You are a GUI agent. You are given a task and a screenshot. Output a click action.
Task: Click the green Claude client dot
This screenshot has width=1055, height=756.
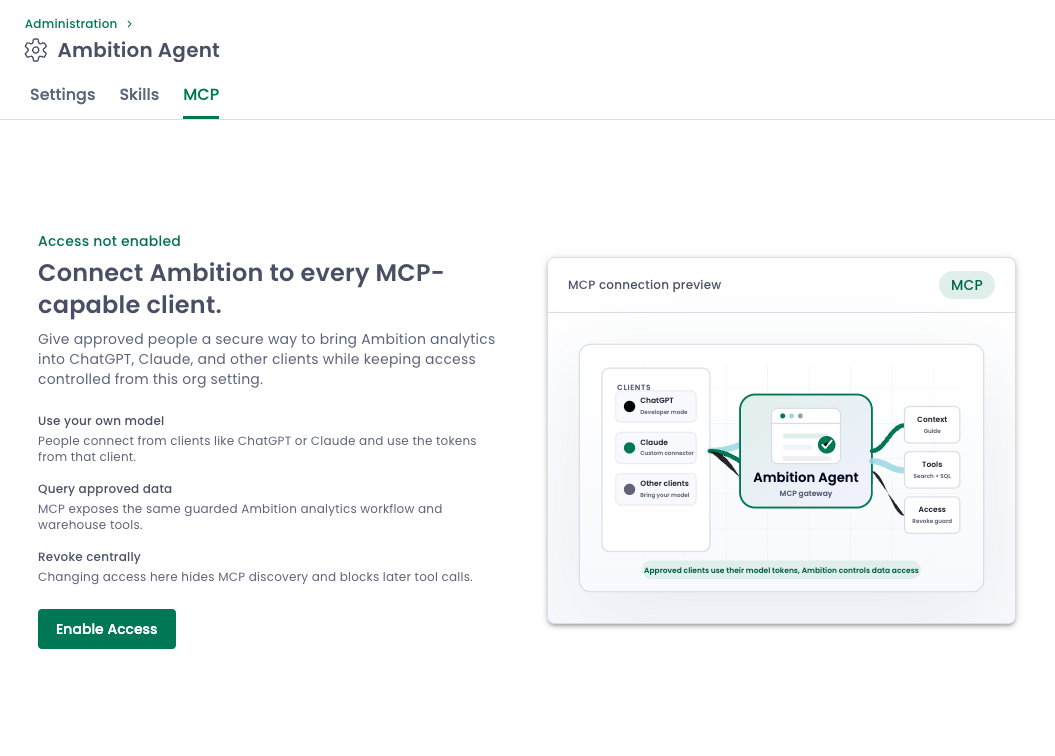pos(629,448)
